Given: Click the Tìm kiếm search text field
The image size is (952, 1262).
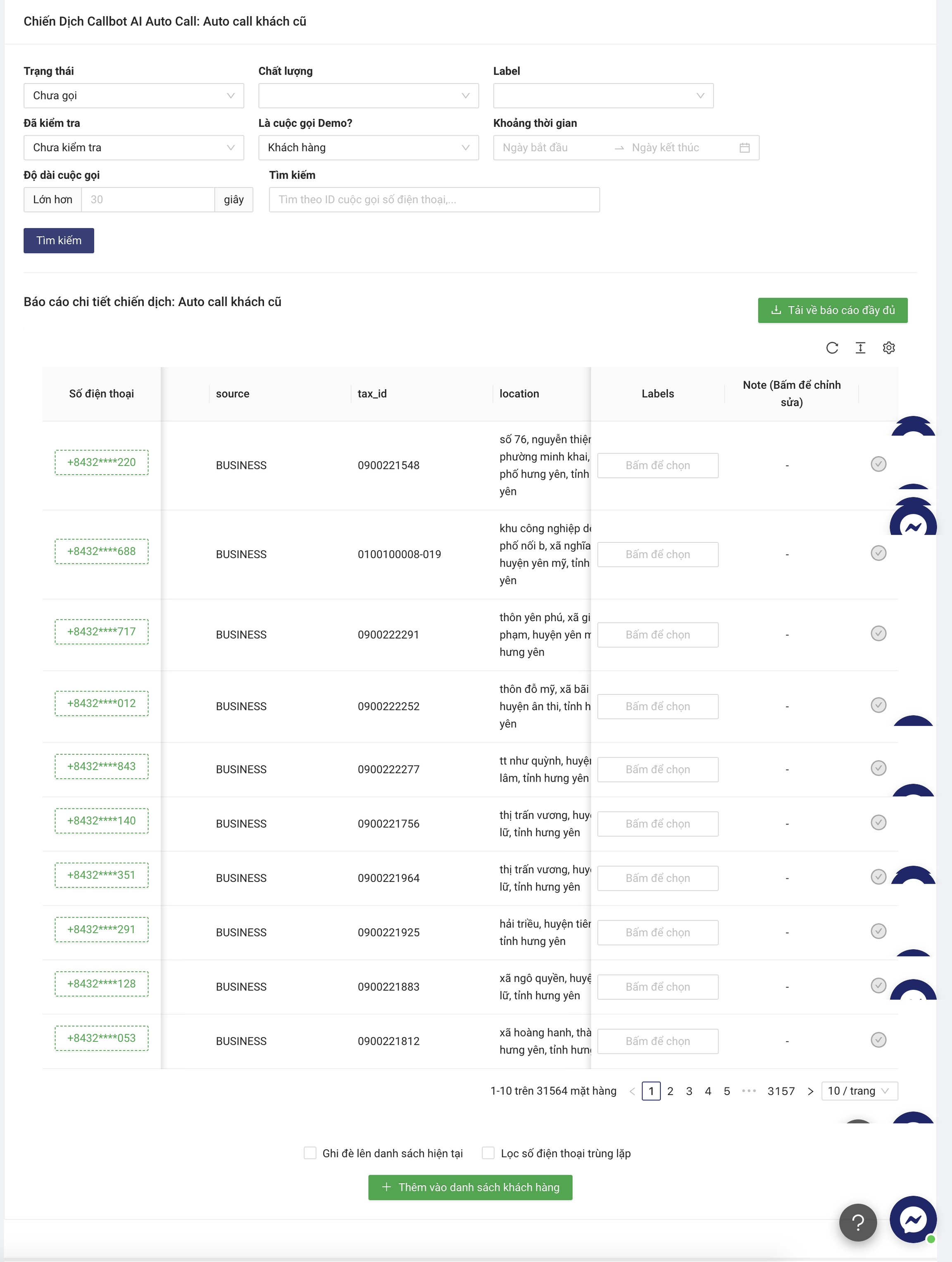Looking at the screenshot, I should coord(434,200).
